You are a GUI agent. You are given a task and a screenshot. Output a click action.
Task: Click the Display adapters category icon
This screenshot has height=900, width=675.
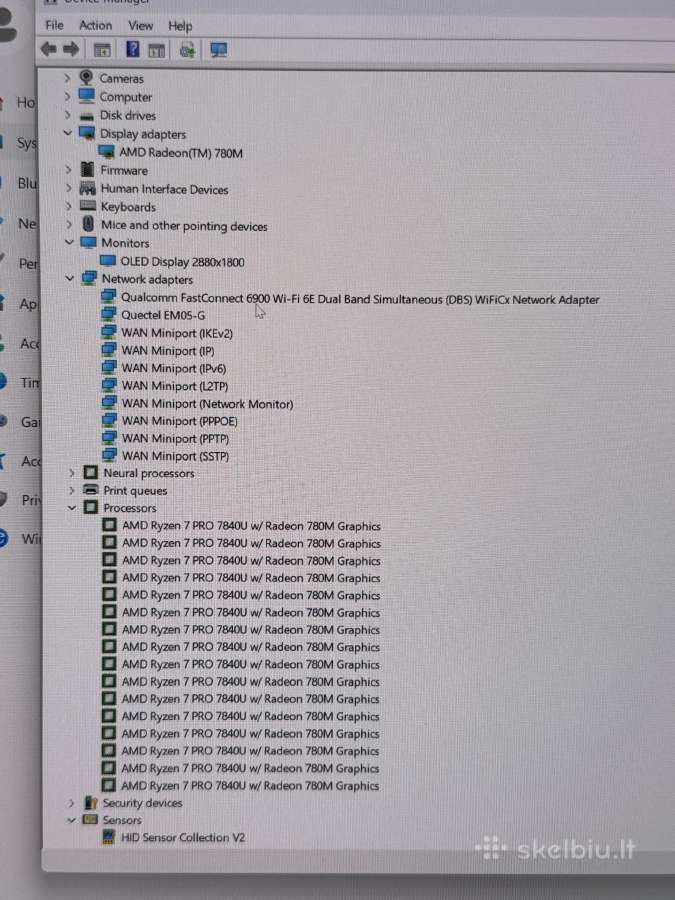87,133
